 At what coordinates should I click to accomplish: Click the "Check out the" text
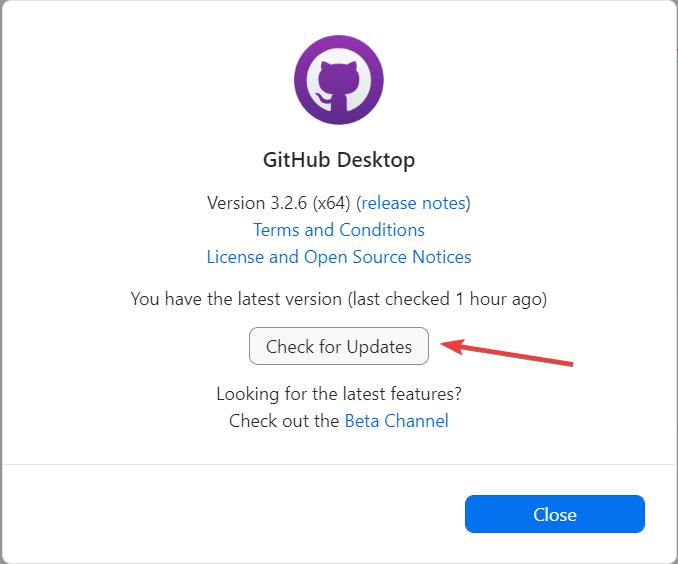tap(284, 421)
